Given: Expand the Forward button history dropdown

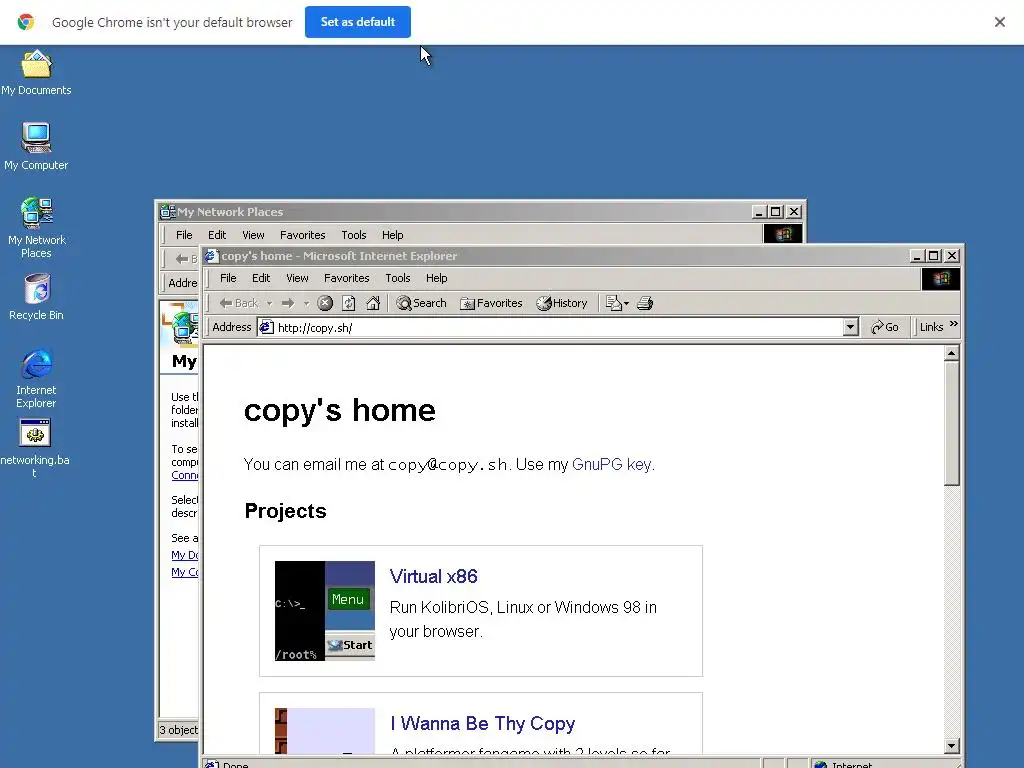Looking at the screenshot, I should click(x=306, y=304).
